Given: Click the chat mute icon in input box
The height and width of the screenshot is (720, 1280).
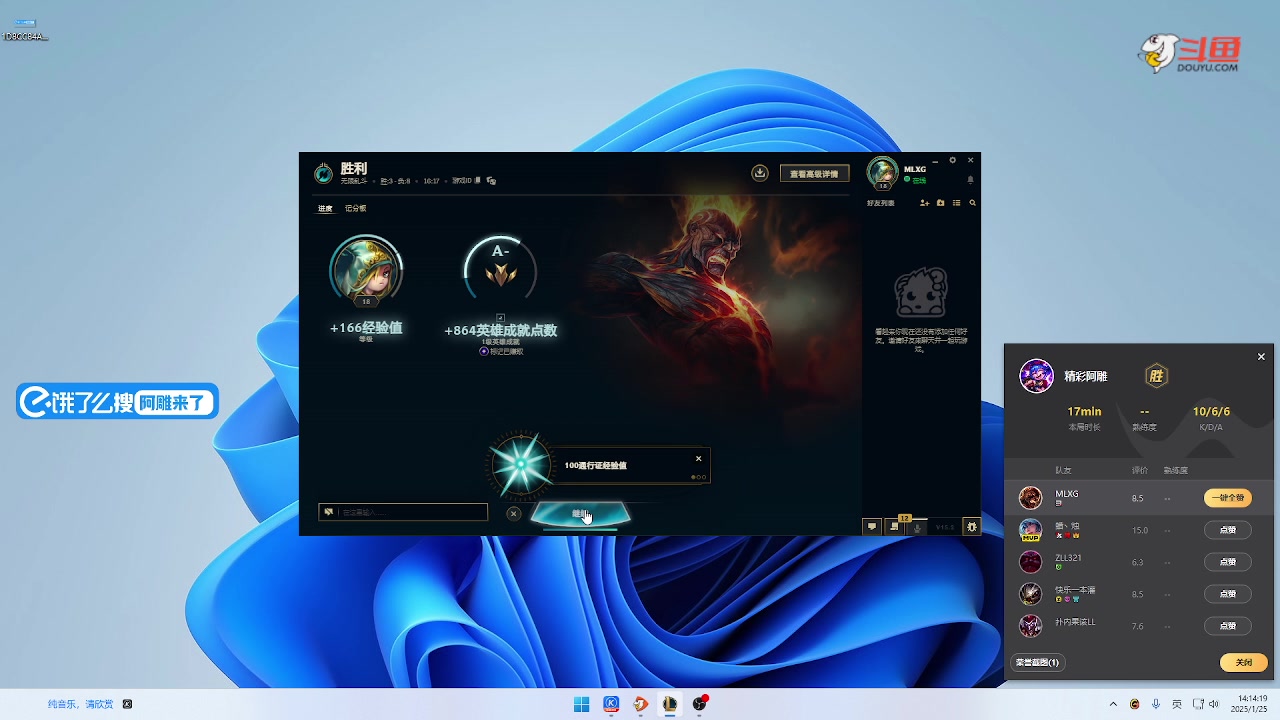Looking at the screenshot, I should point(328,512).
